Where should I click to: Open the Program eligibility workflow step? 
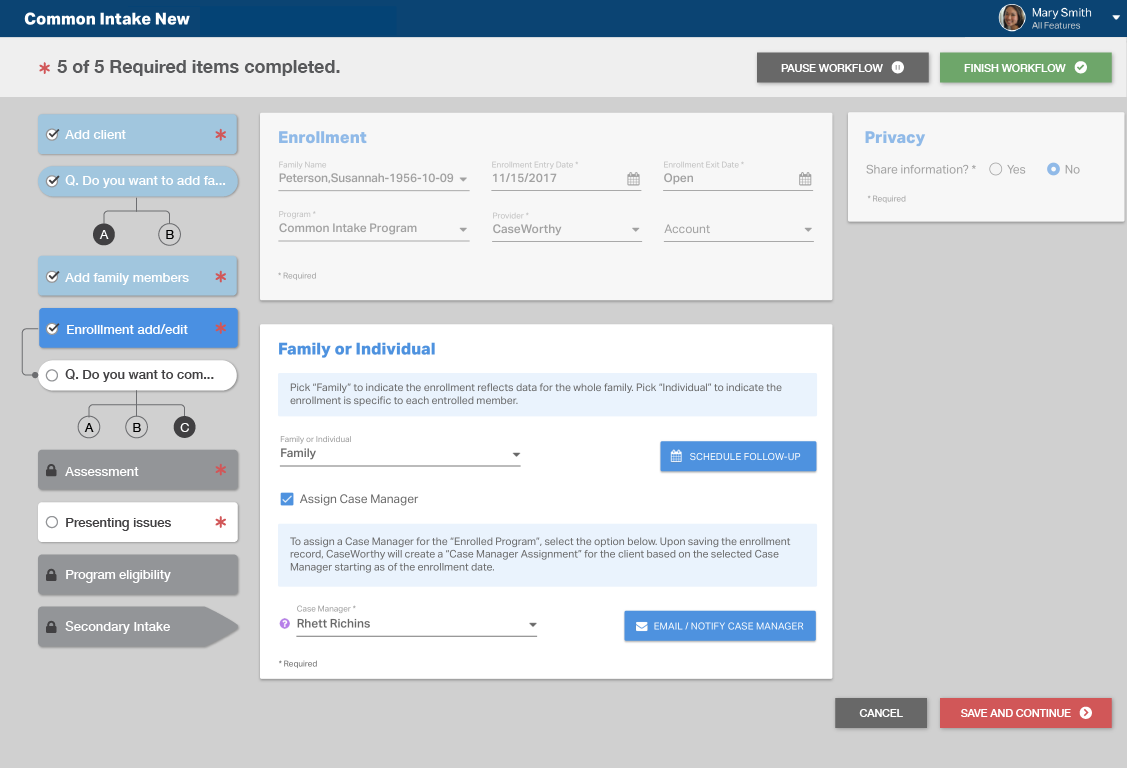tap(138, 575)
